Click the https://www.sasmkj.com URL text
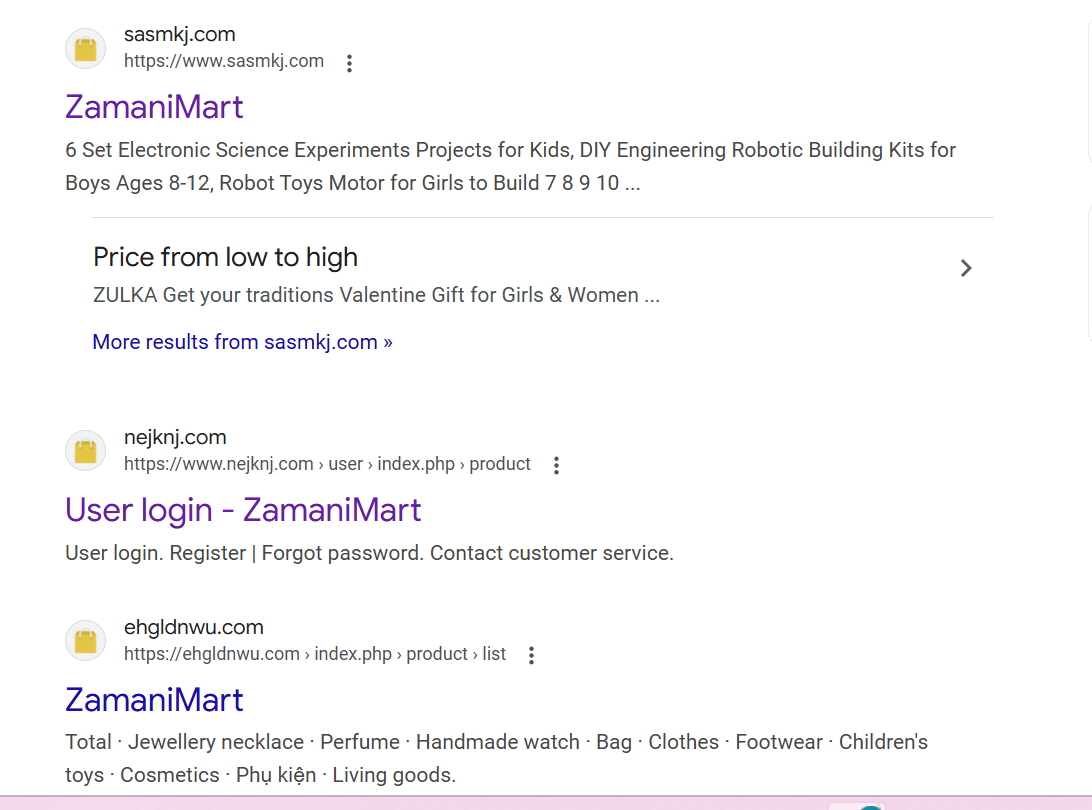This screenshot has width=1092, height=810. click(224, 61)
